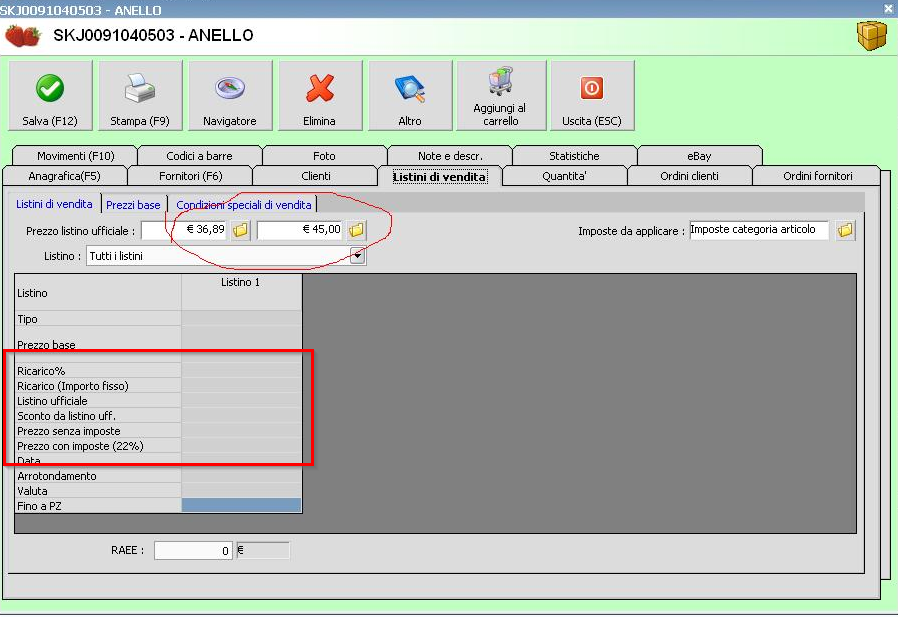This screenshot has height=617, width=898.
Task: Open the Navigatore compass button
Action: click(x=230, y=96)
